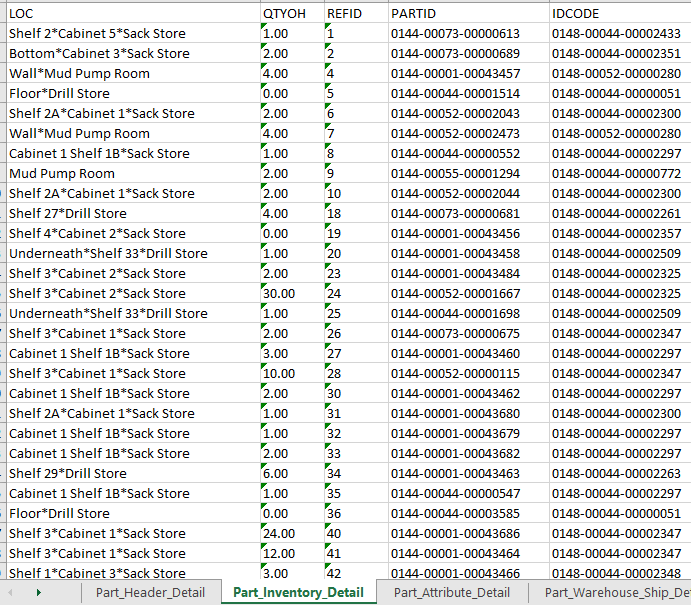691x605 pixels.
Task: Select REFID cell 18
Action: click(x=356, y=213)
